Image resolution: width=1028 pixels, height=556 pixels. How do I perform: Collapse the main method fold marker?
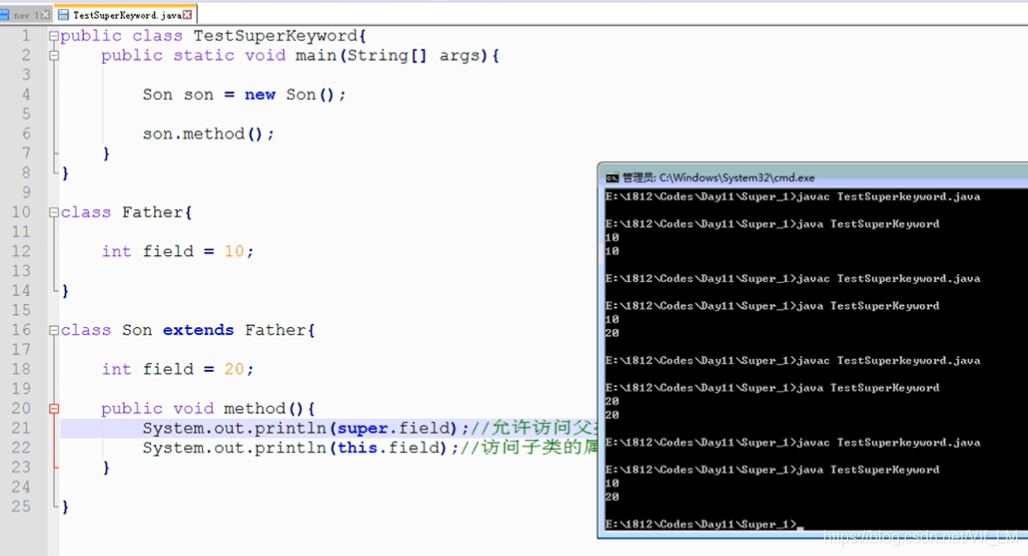pos(54,56)
